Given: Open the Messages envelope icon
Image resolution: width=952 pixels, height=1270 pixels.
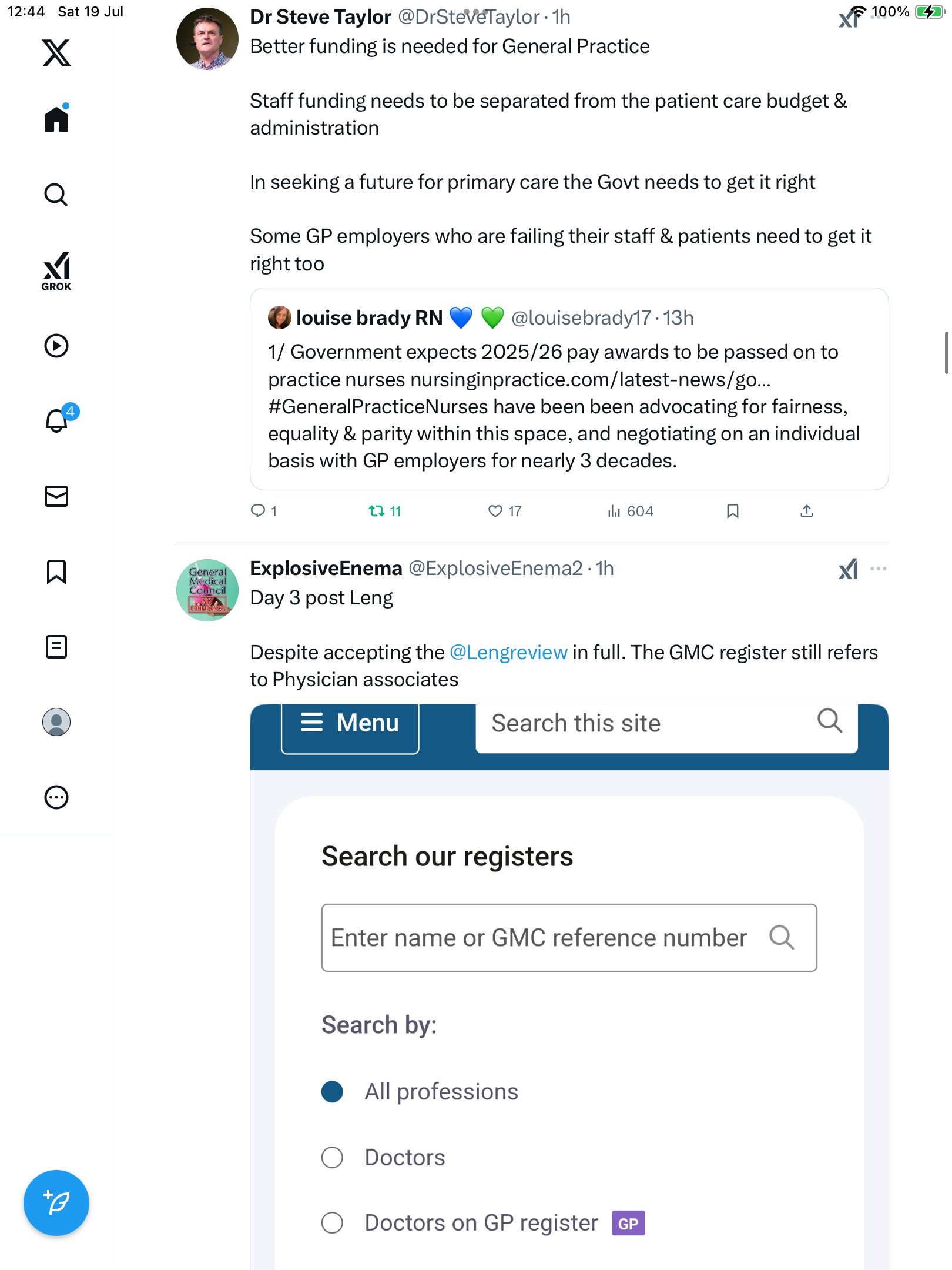Looking at the screenshot, I should (x=56, y=496).
